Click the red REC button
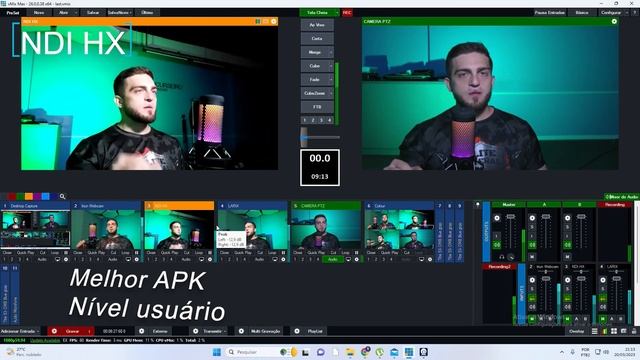640x360 pixels. [x=347, y=13]
